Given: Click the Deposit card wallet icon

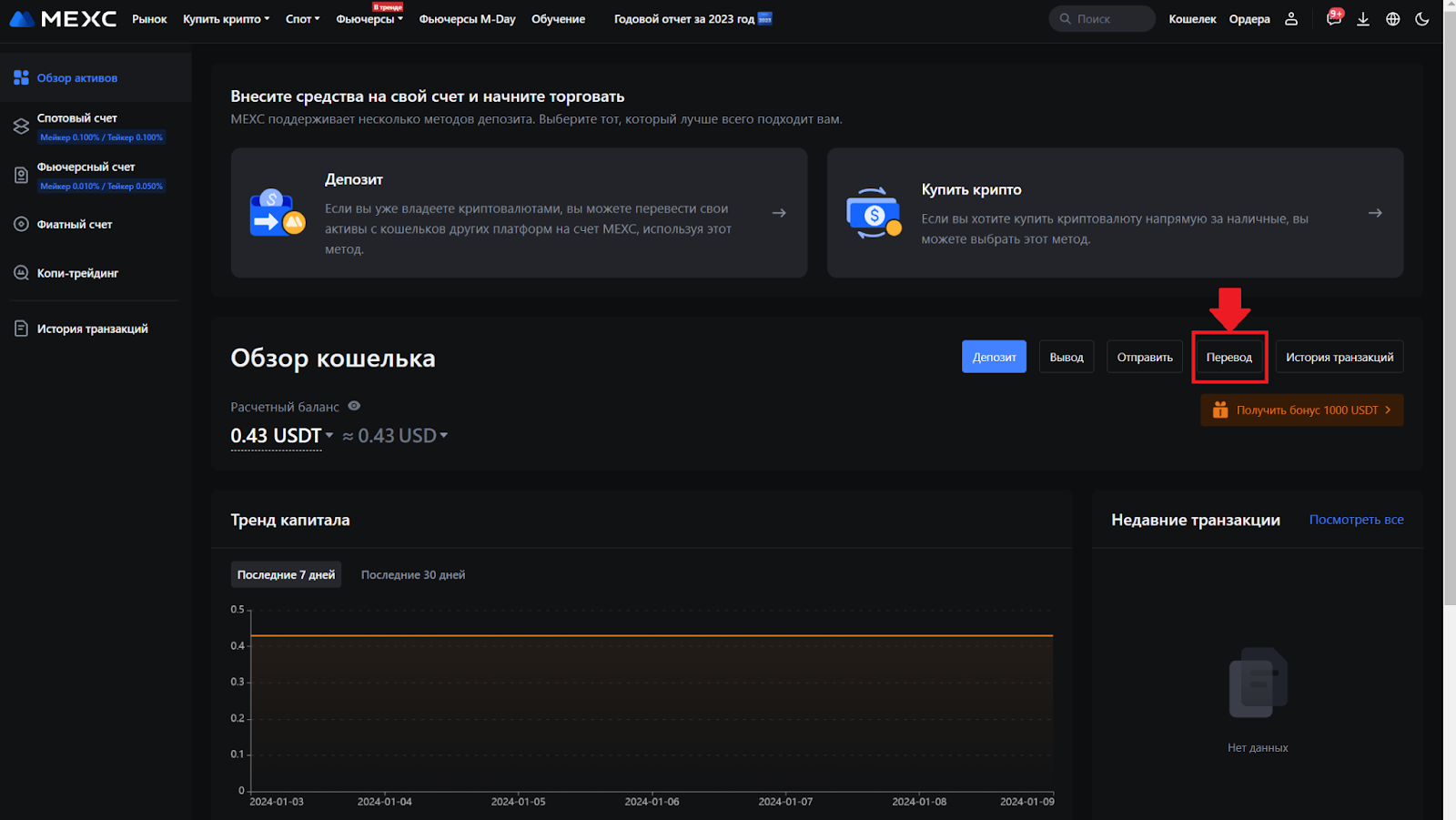Looking at the screenshot, I should point(277,213).
